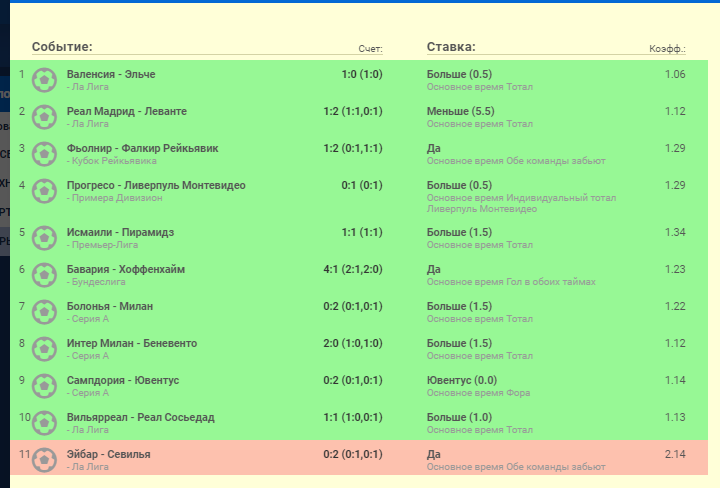The height and width of the screenshot is (488, 720).
Task: Click the soccer ball icon for Валенсия - Эльче
Action: click(44, 80)
